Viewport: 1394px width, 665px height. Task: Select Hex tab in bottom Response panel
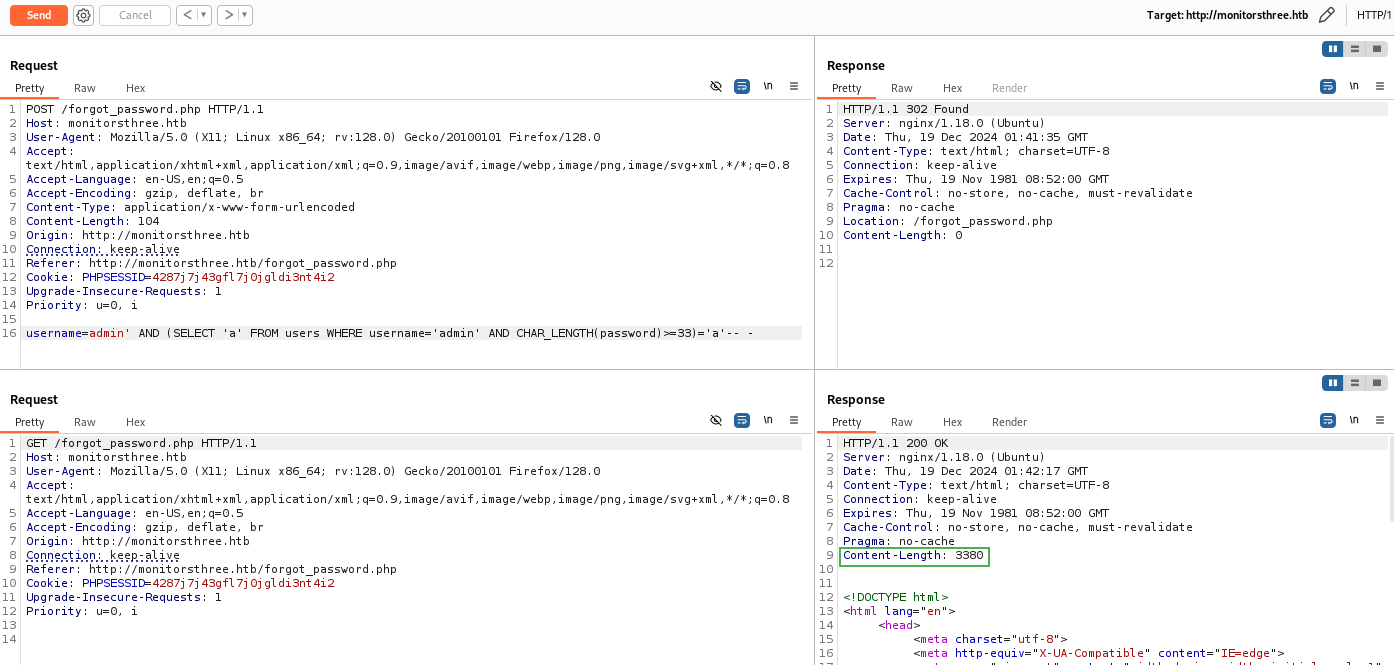(953, 422)
